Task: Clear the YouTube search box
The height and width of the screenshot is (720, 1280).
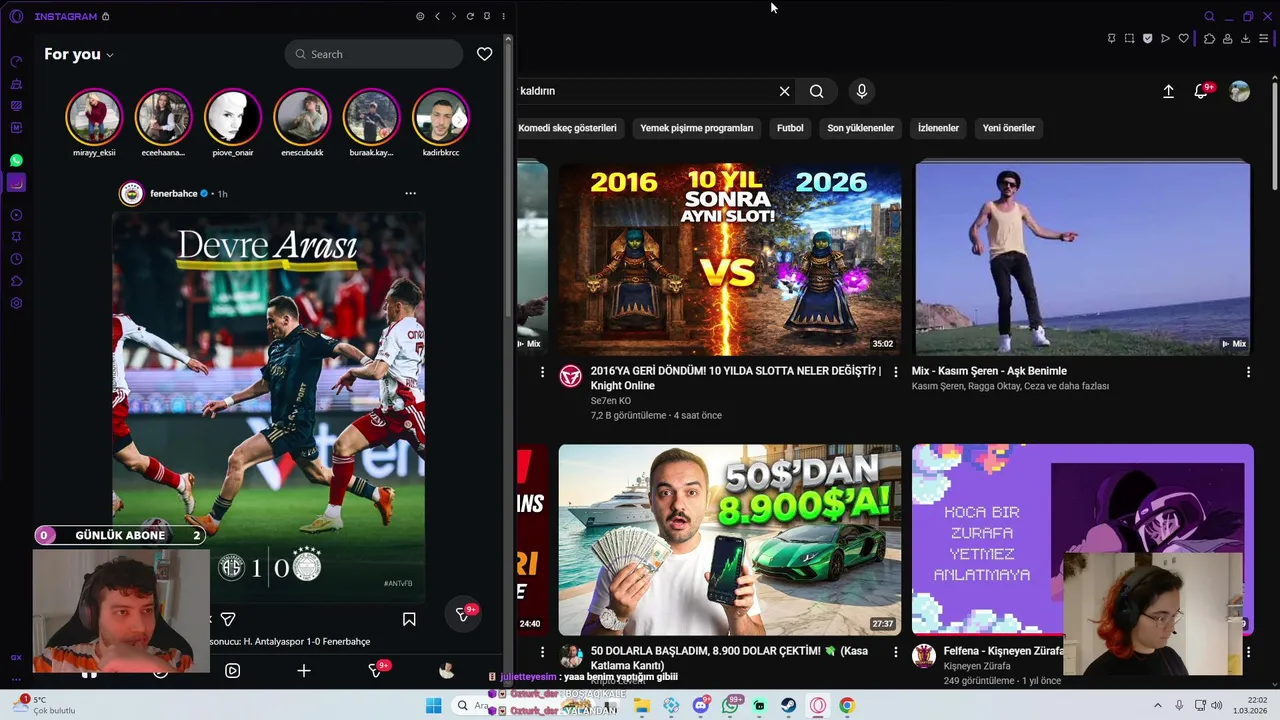Action: pos(784,91)
